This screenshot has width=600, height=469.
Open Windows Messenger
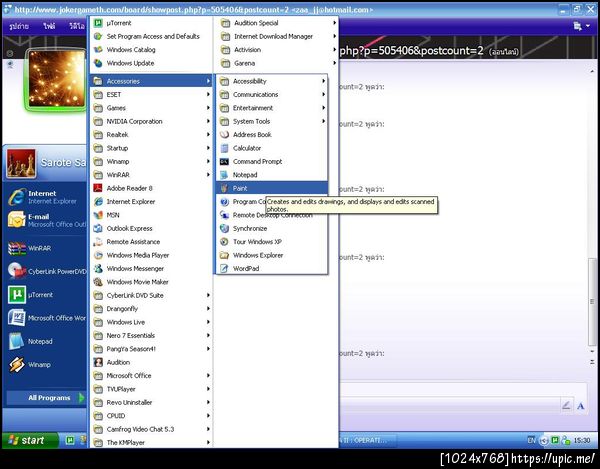151,269
